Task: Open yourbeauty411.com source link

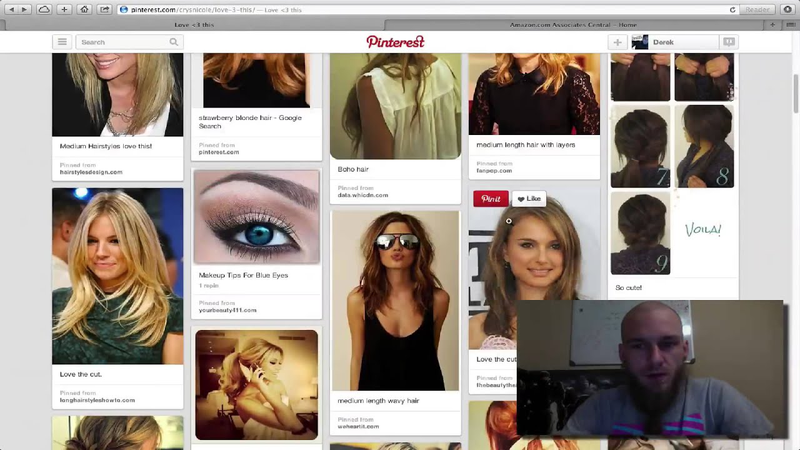Action: click(228, 310)
